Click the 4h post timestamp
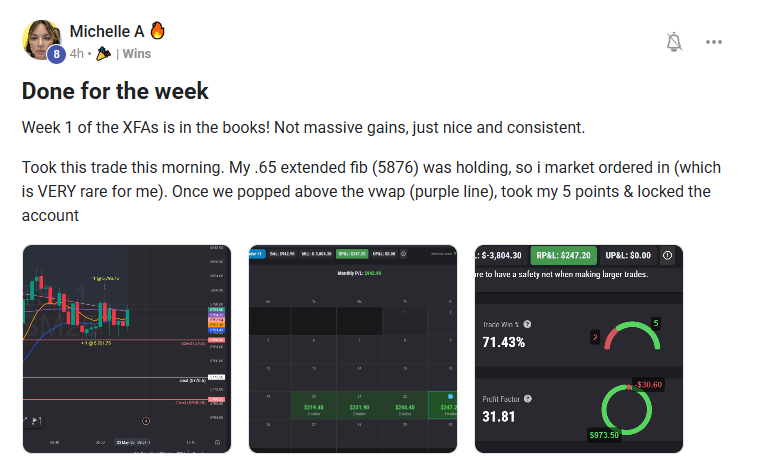This screenshot has width=760, height=463. 77,54
